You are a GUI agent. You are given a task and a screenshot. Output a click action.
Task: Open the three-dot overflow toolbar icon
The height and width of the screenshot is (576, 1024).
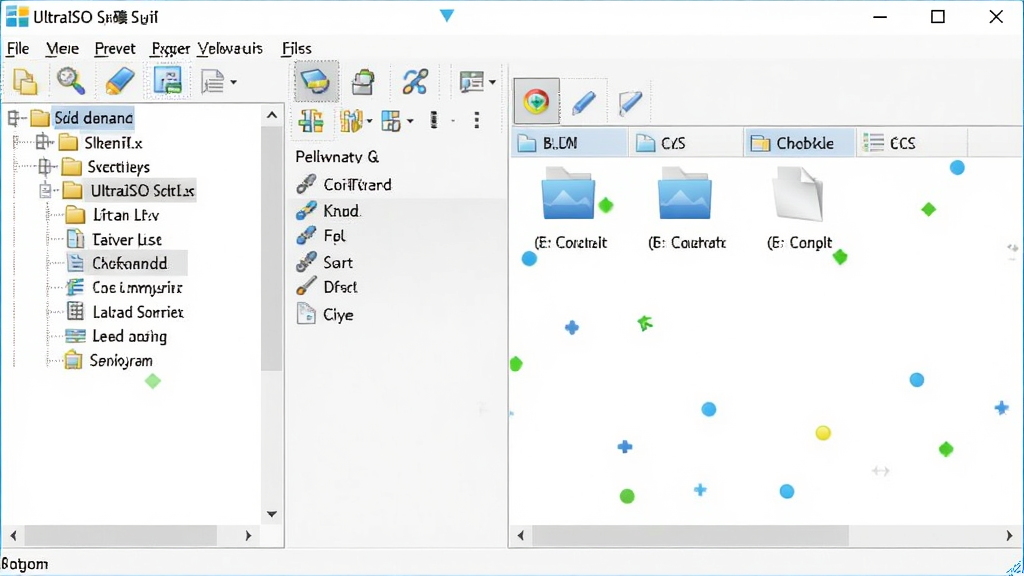pos(477,120)
